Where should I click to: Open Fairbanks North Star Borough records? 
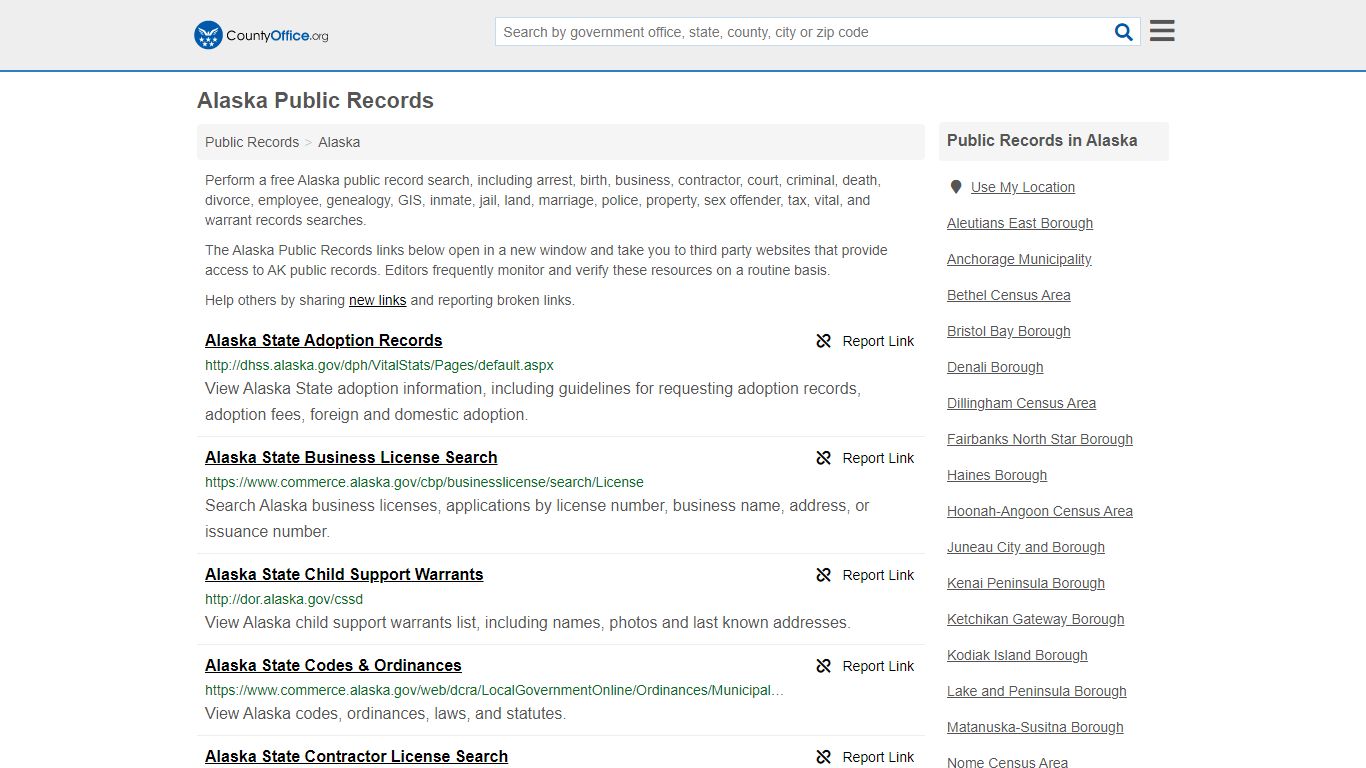coord(1040,439)
